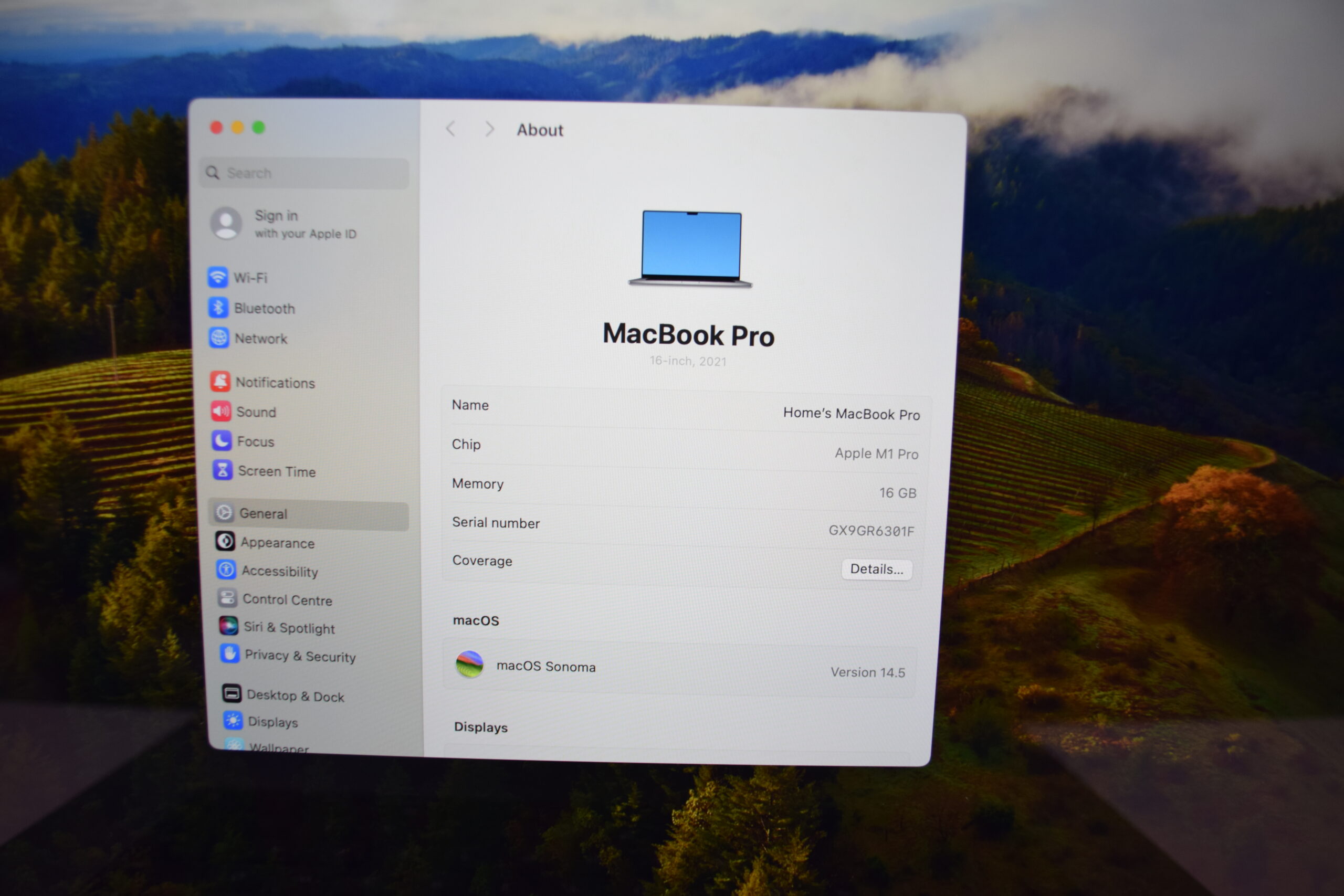Select the Sound sidebar label
This screenshot has width=1344, height=896.
click(256, 412)
